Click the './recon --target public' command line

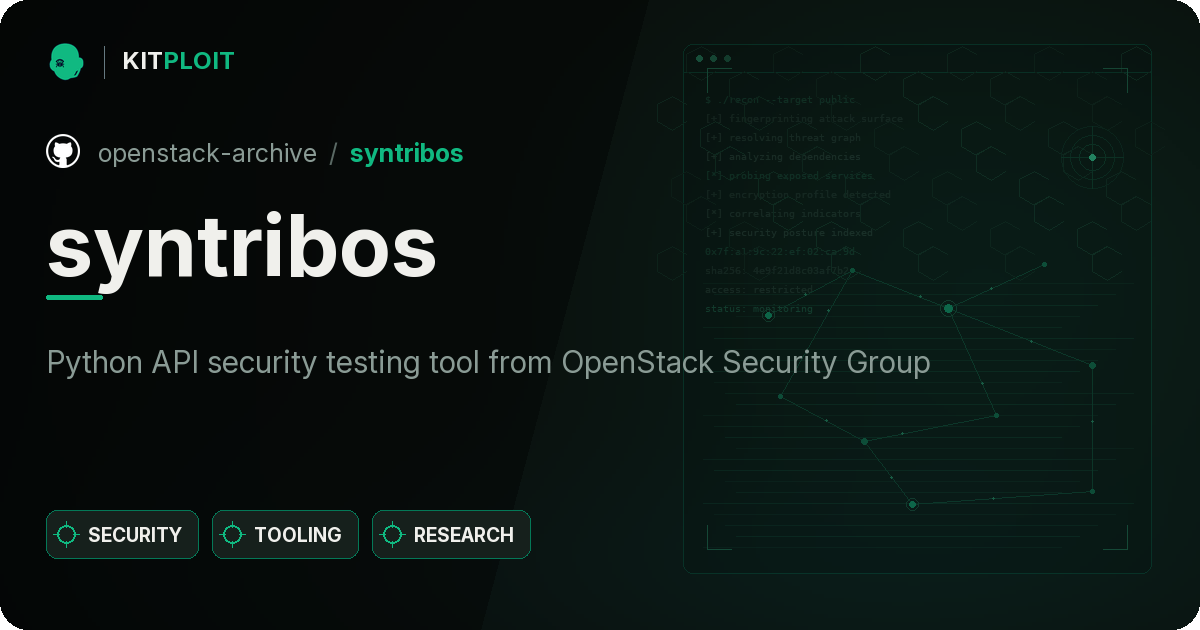(x=781, y=100)
